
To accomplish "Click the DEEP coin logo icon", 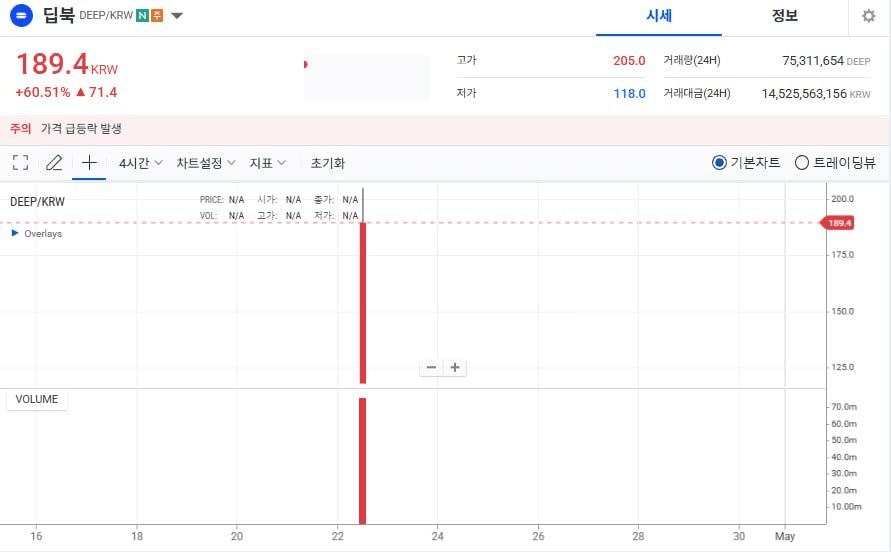I will (21, 16).
